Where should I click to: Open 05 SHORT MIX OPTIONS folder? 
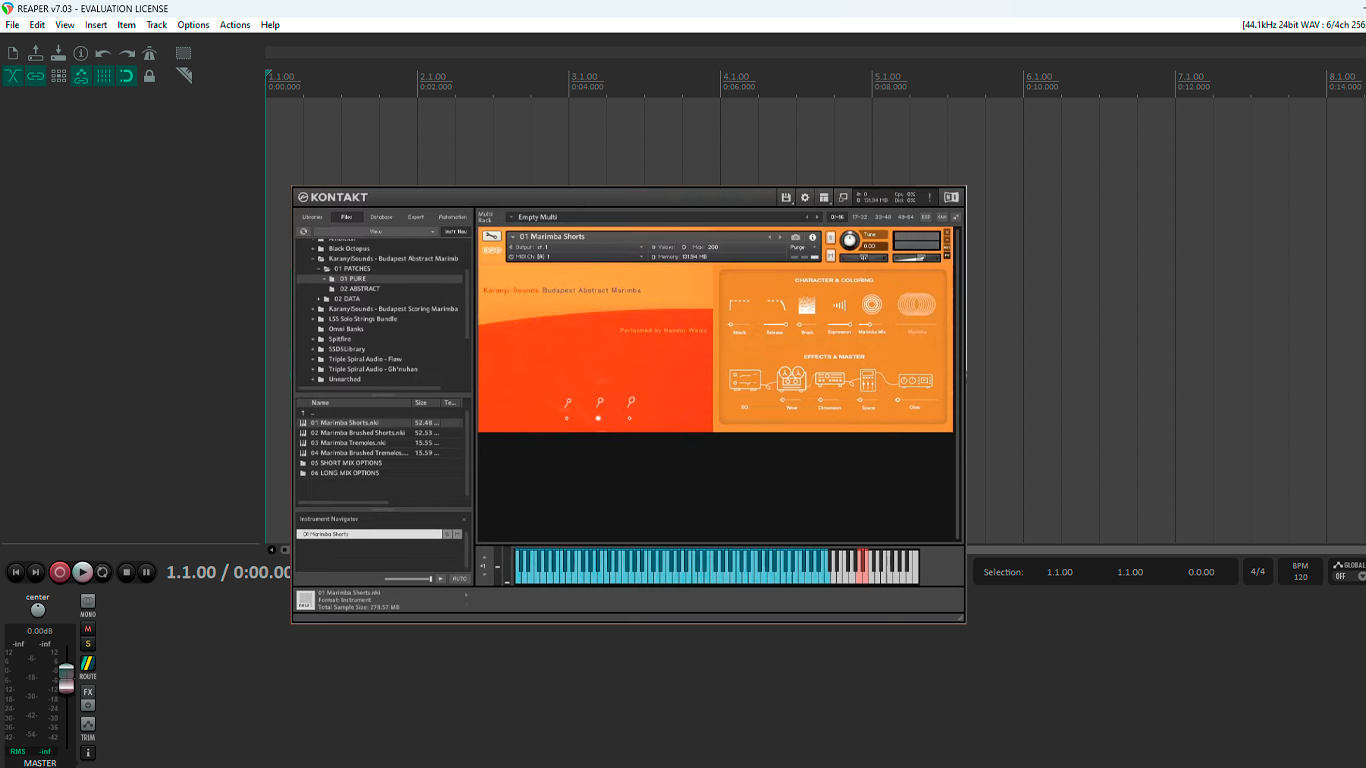click(x=345, y=463)
